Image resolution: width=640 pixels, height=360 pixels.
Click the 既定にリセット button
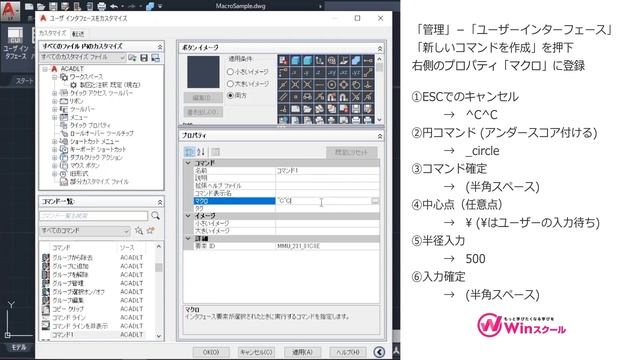(x=351, y=152)
